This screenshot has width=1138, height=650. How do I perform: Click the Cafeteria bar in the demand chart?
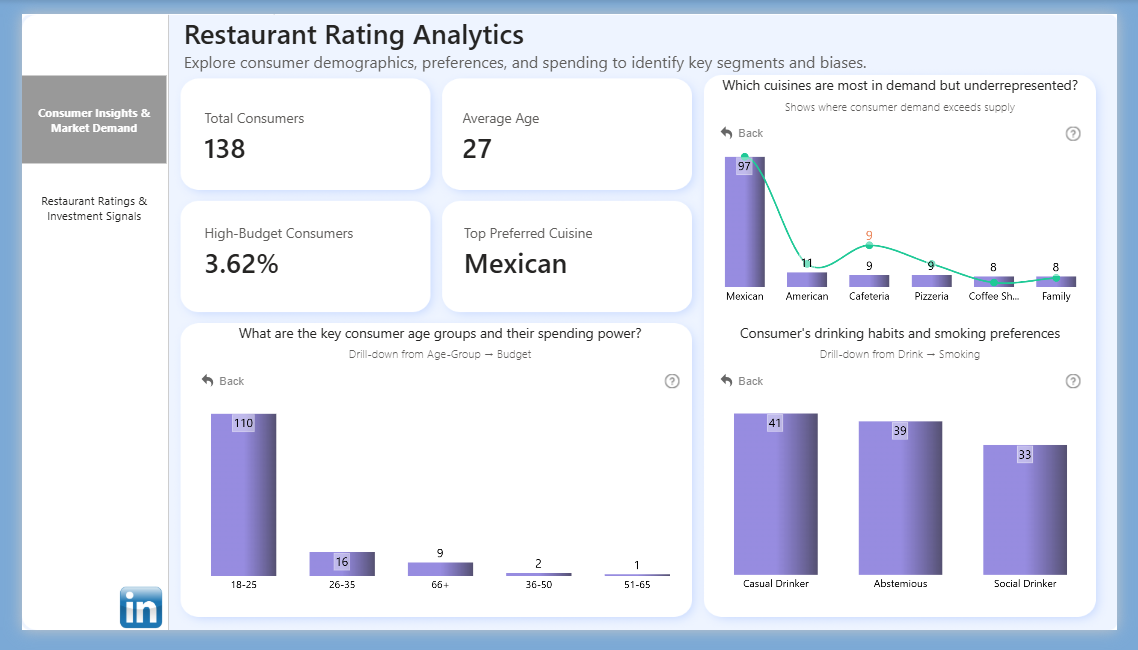click(x=869, y=281)
